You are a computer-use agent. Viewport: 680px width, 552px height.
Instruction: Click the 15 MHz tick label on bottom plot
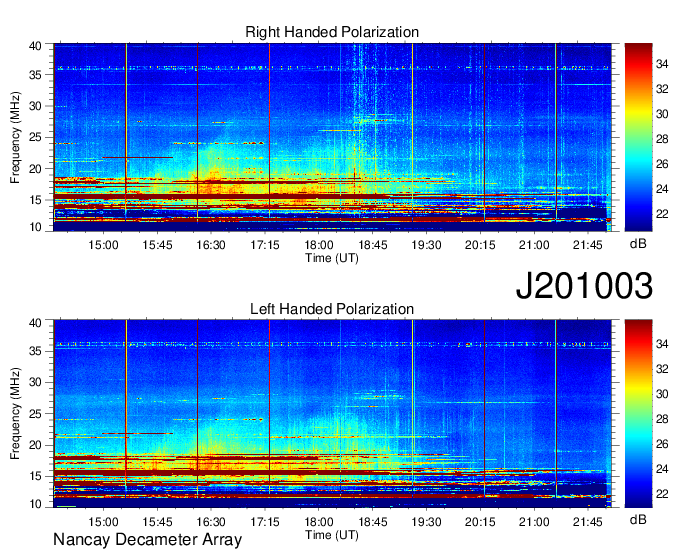[x=35, y=477]
